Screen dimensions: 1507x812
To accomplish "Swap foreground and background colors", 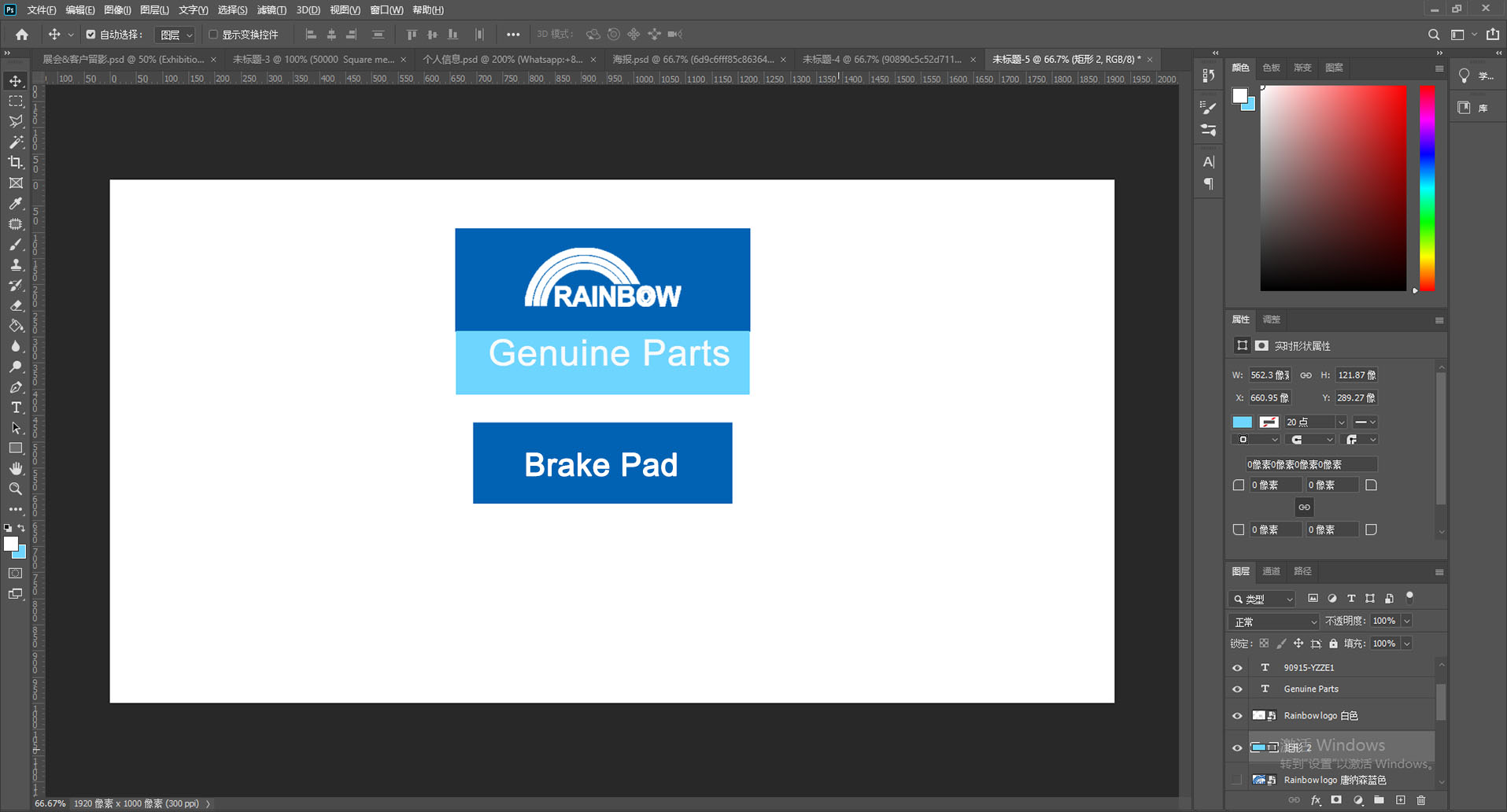I will pos(21,529).
